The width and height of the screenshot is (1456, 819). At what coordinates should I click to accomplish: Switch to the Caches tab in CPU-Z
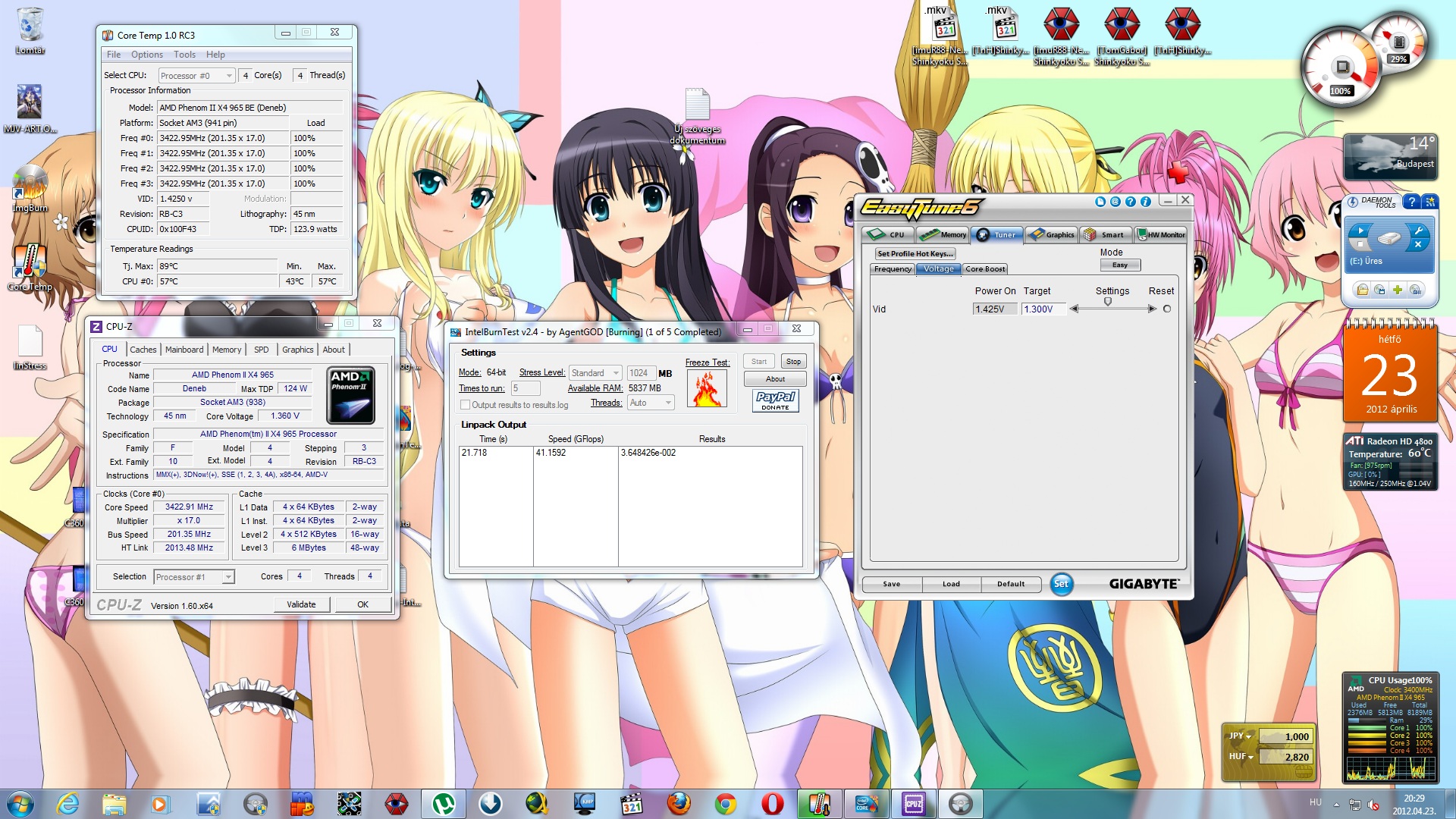tap(143, 350)
